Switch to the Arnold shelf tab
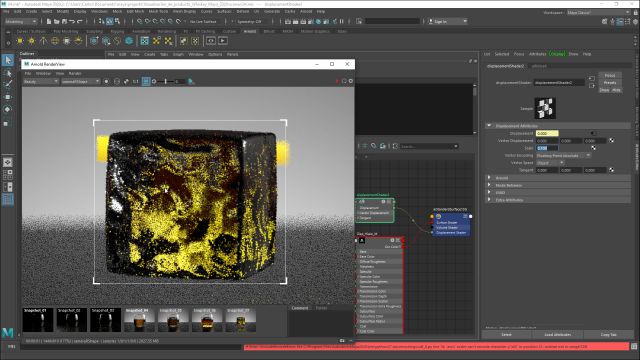 (x=249, y=31)
